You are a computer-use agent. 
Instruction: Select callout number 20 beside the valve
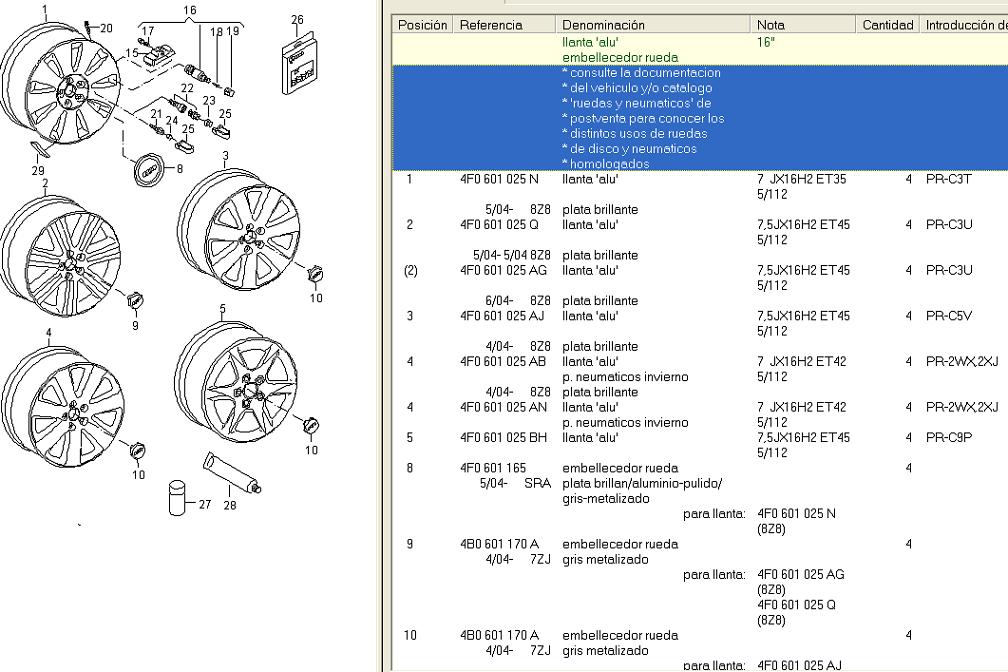click(105, 28)
